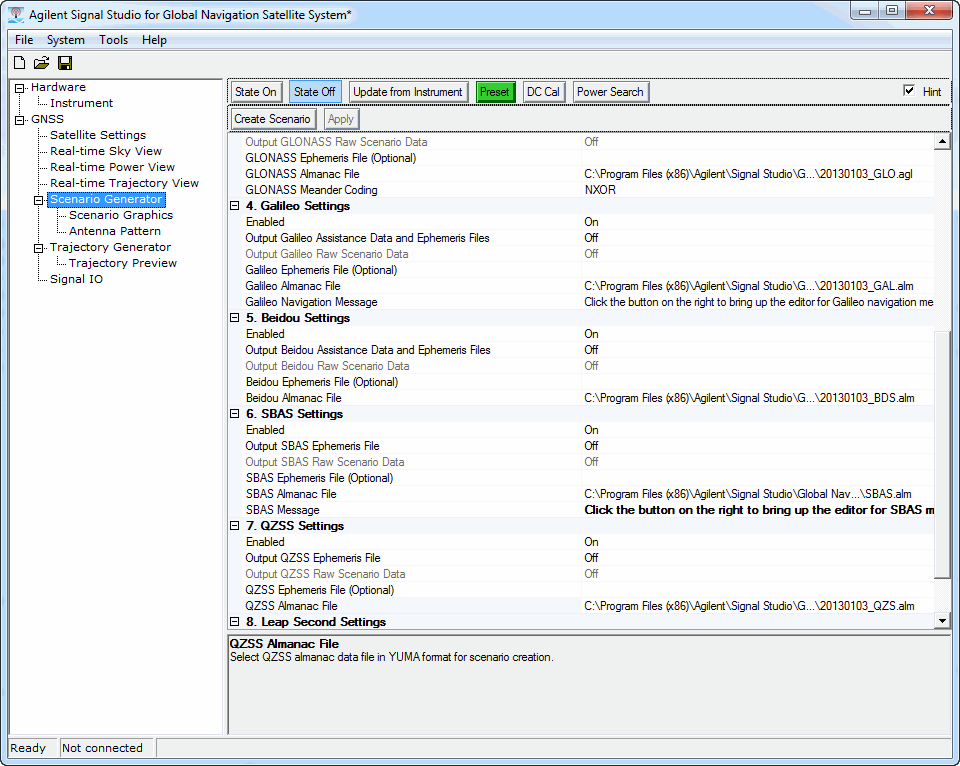Screen dimensions: 960x766
Task: Collapse the GNSS tree node
Action: (20, 120)
